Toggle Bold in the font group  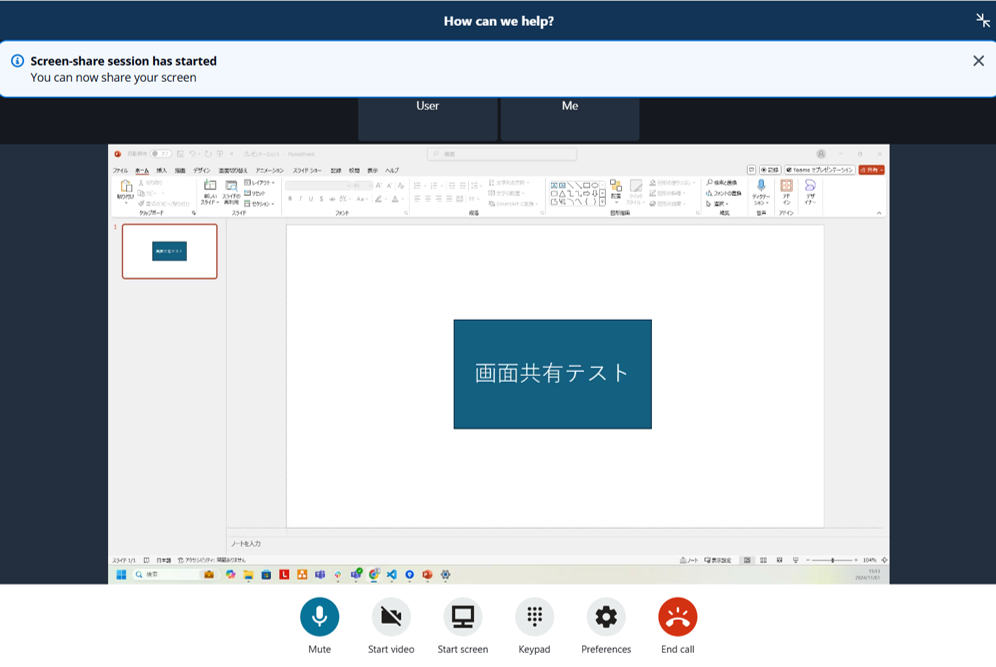coord(290,199)
